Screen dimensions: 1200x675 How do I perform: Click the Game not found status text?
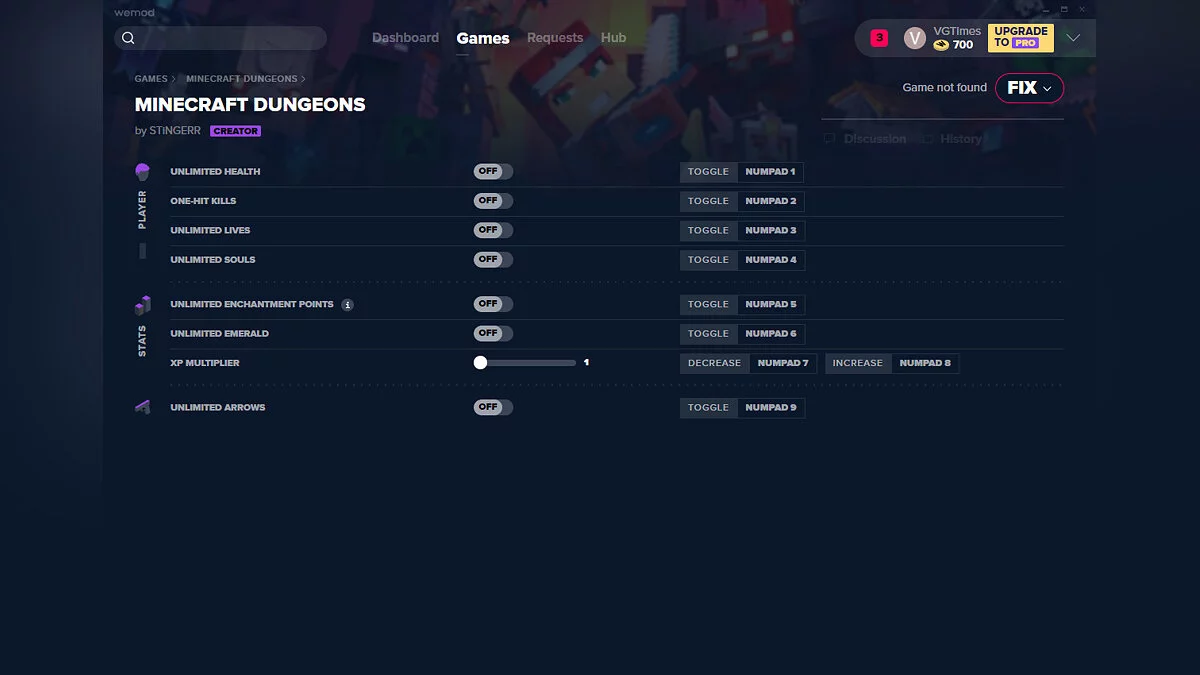[x=944, y=88]
